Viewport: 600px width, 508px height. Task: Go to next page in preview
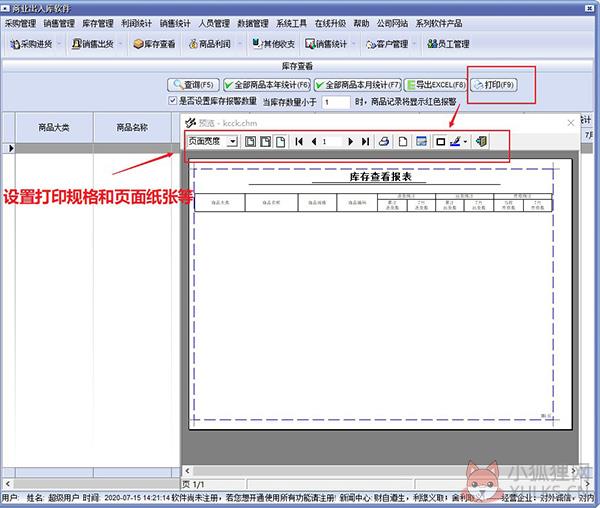tap(350, 142)
